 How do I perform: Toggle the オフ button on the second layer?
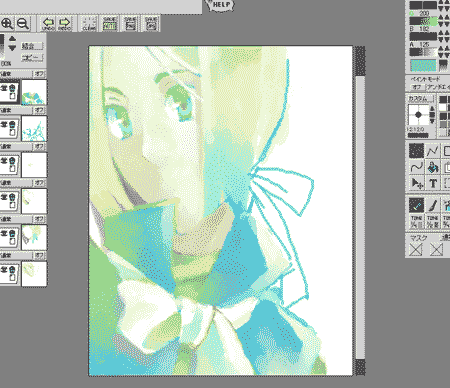point(39,110)
